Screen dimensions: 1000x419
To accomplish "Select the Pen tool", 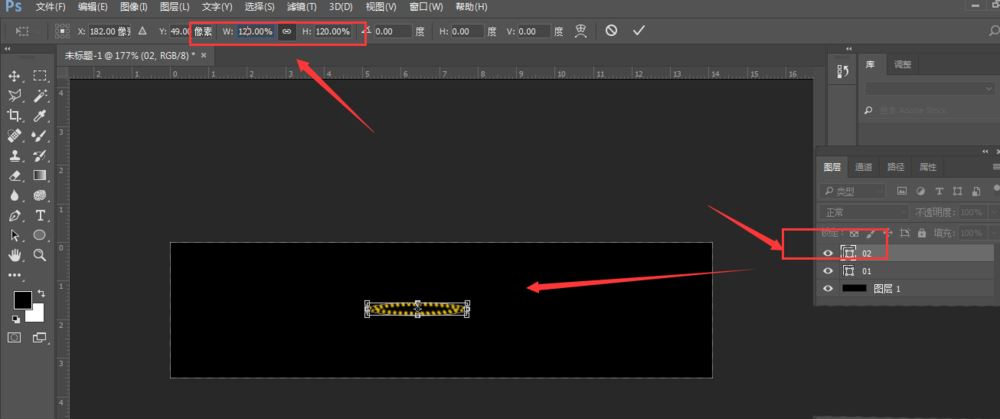I will point(14,216).
